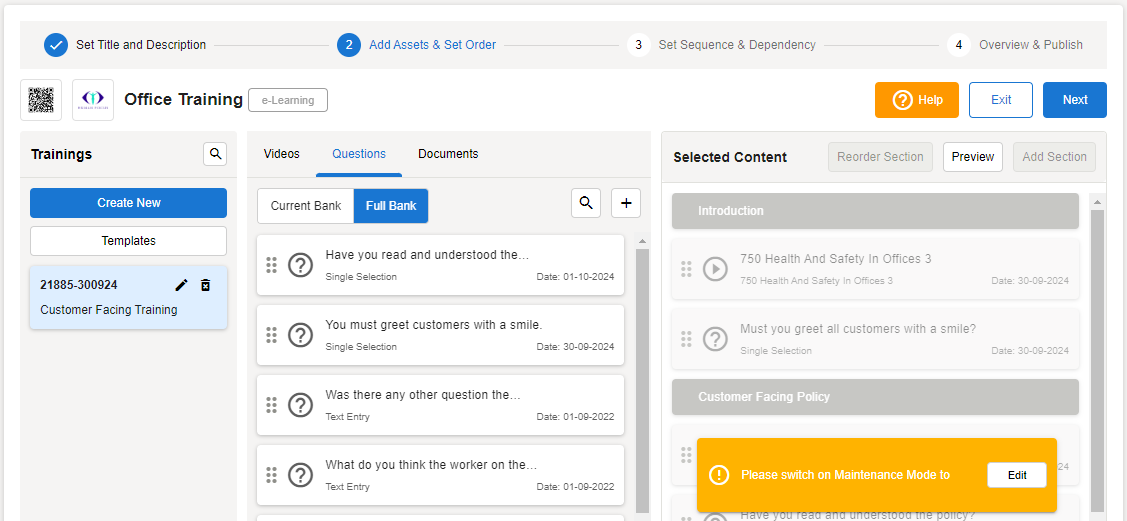
Task: Click the question list vertical scrollbar
Action: (642, 380)
